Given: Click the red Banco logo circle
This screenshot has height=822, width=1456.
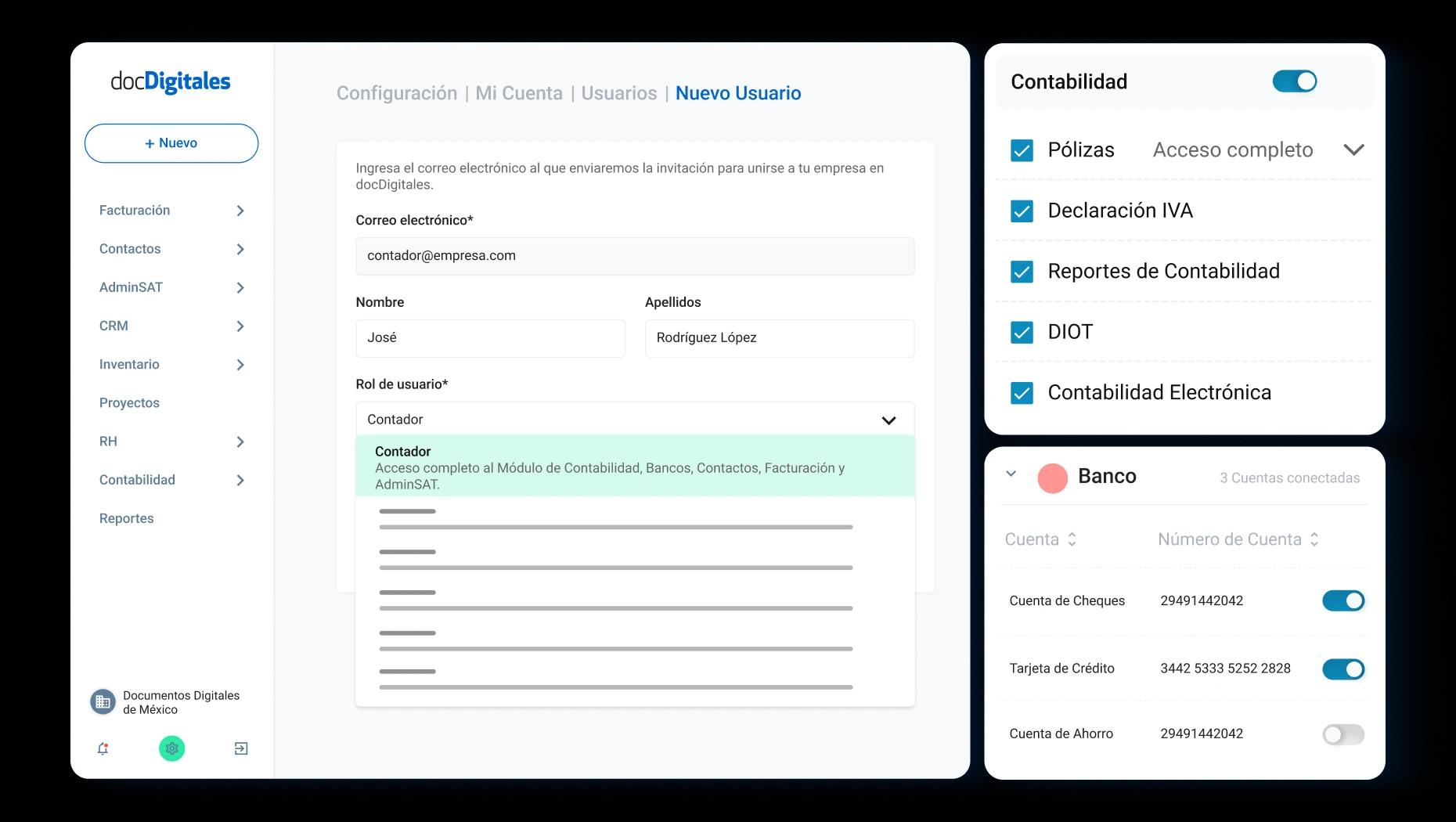Looking at the screenshot, I should [1052, 478].
